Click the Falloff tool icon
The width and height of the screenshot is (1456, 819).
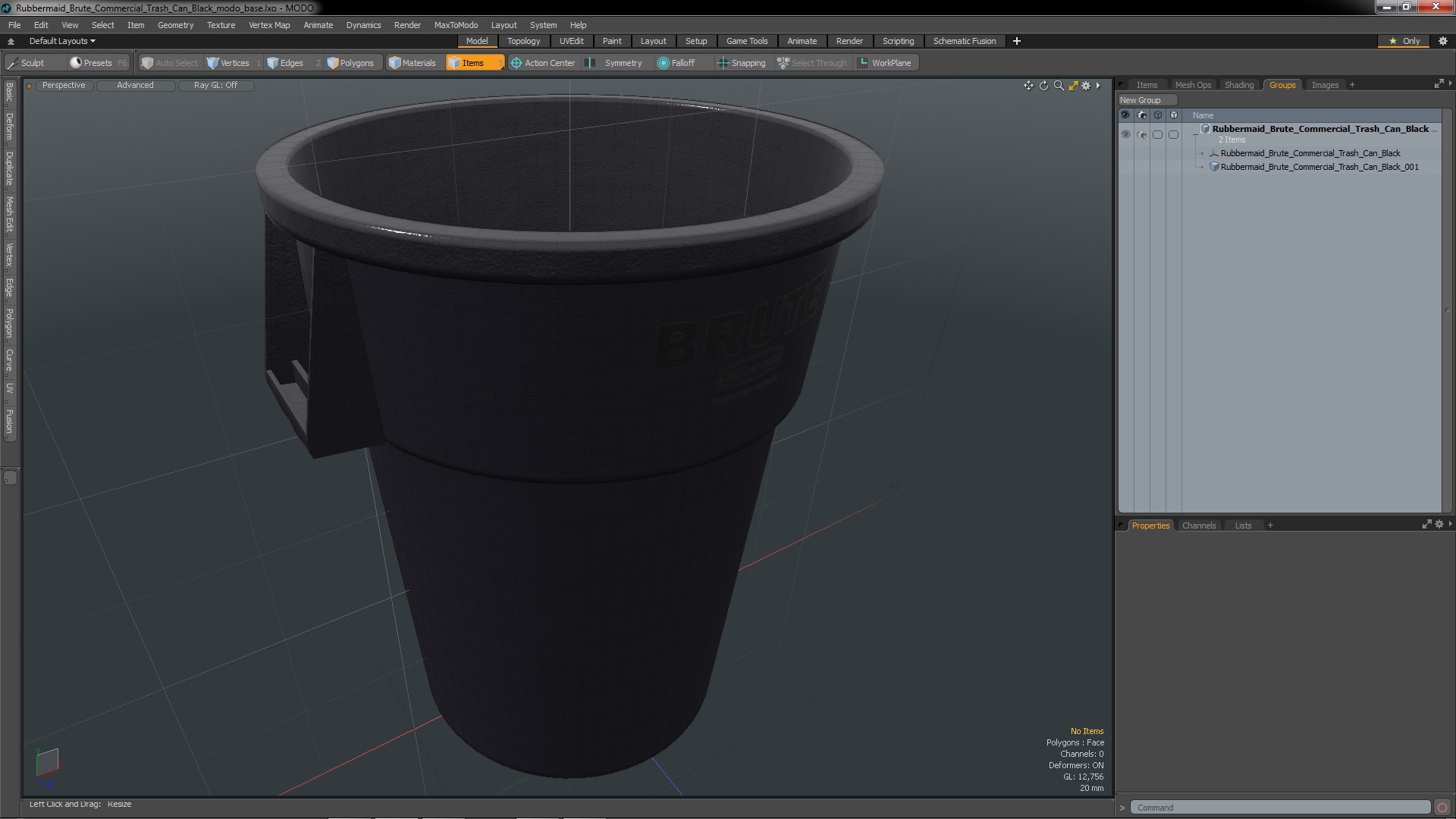664,62
